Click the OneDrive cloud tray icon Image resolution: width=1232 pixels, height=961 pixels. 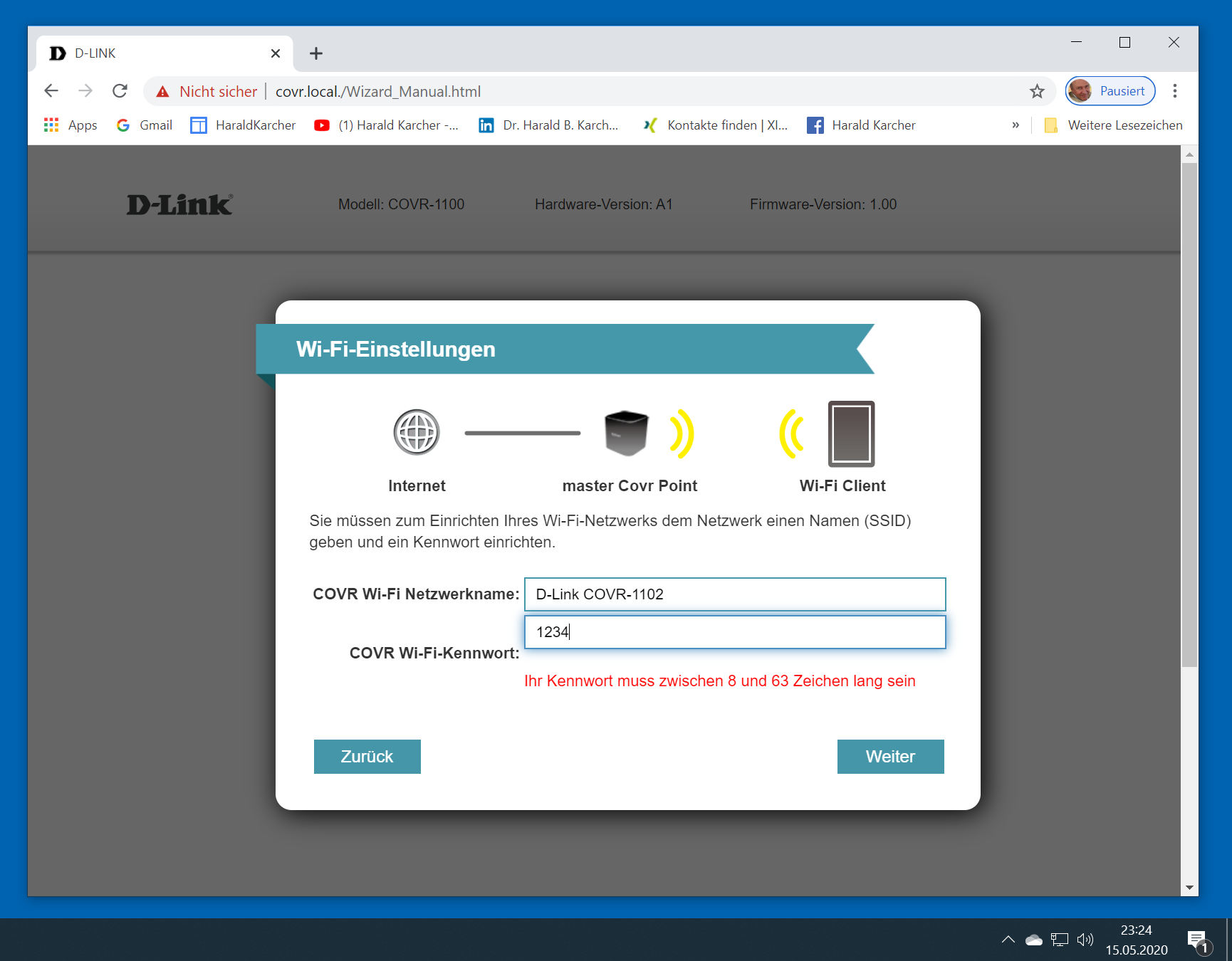(1034, 940)
